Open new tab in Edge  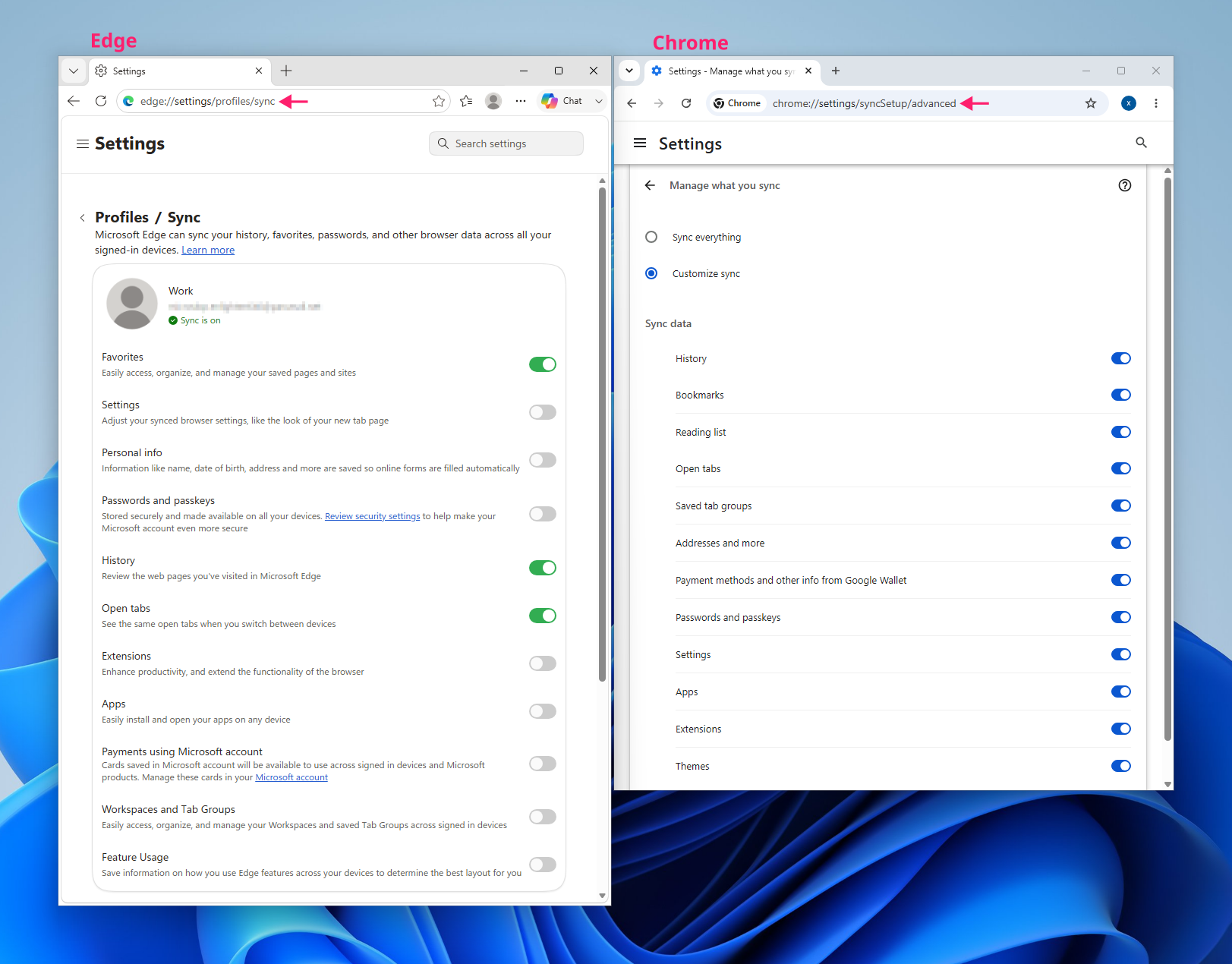[286, 71]
